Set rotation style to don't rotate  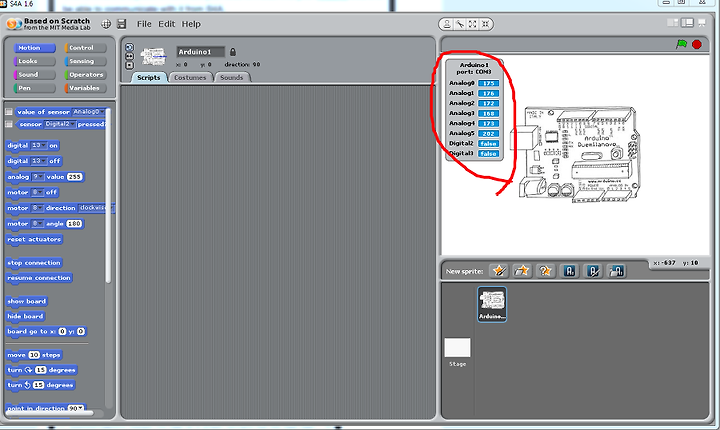coord(129,65)
